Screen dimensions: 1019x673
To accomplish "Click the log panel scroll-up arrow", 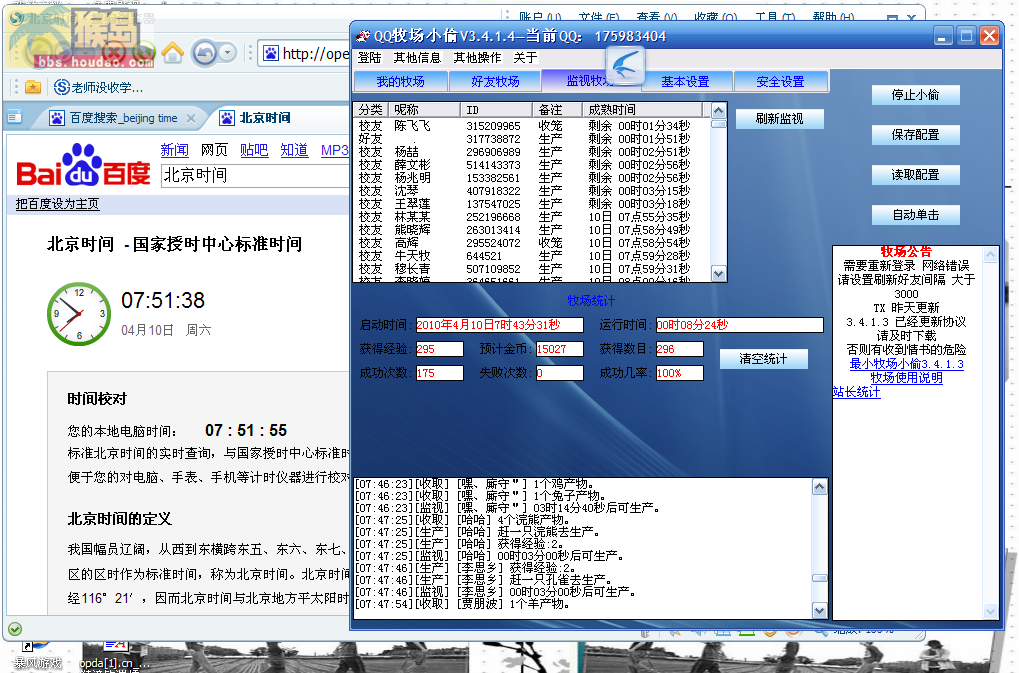I will pyautogui.click(x=819, y=486).
